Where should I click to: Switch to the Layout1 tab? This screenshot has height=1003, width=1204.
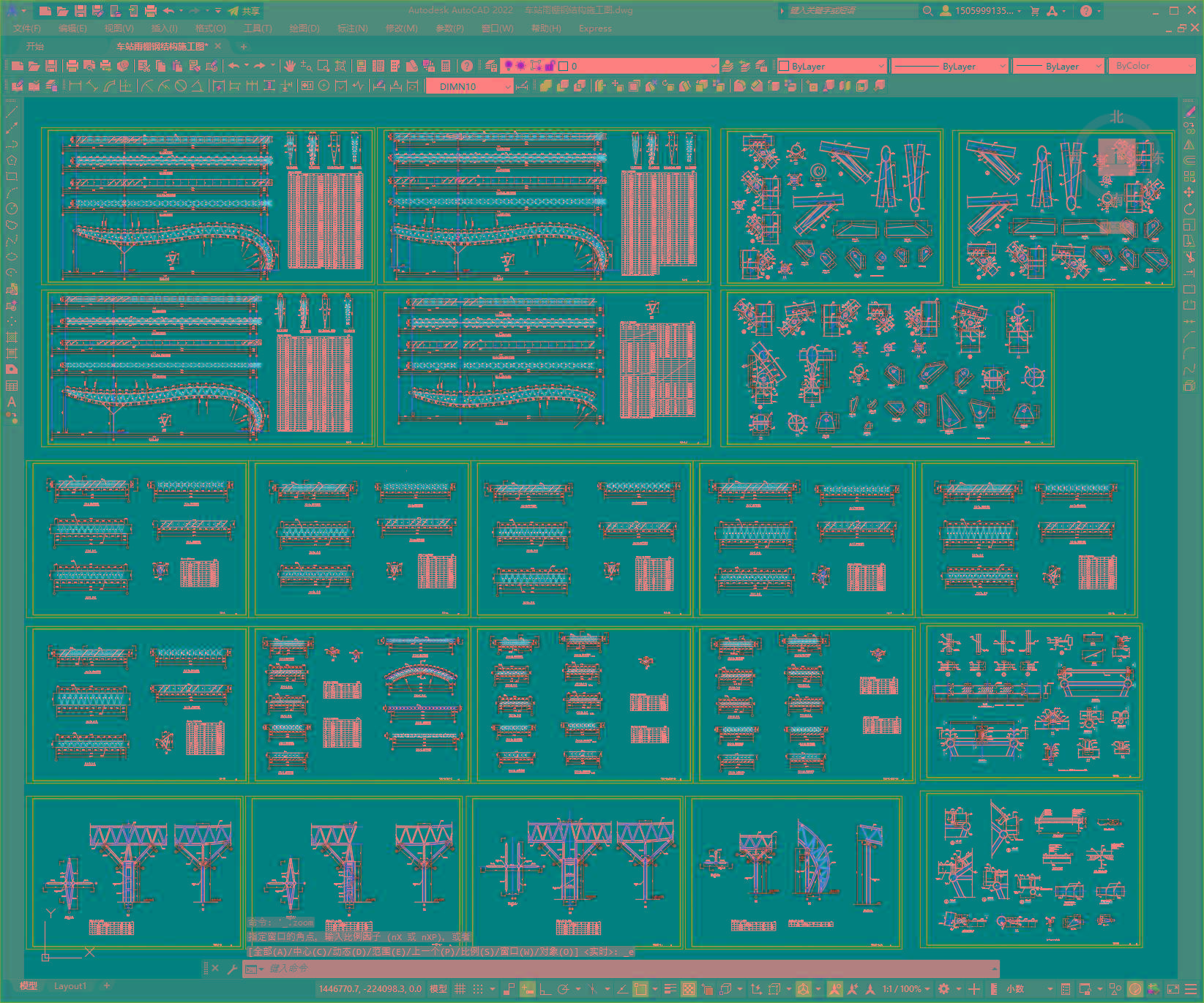(x=70, y=986)
